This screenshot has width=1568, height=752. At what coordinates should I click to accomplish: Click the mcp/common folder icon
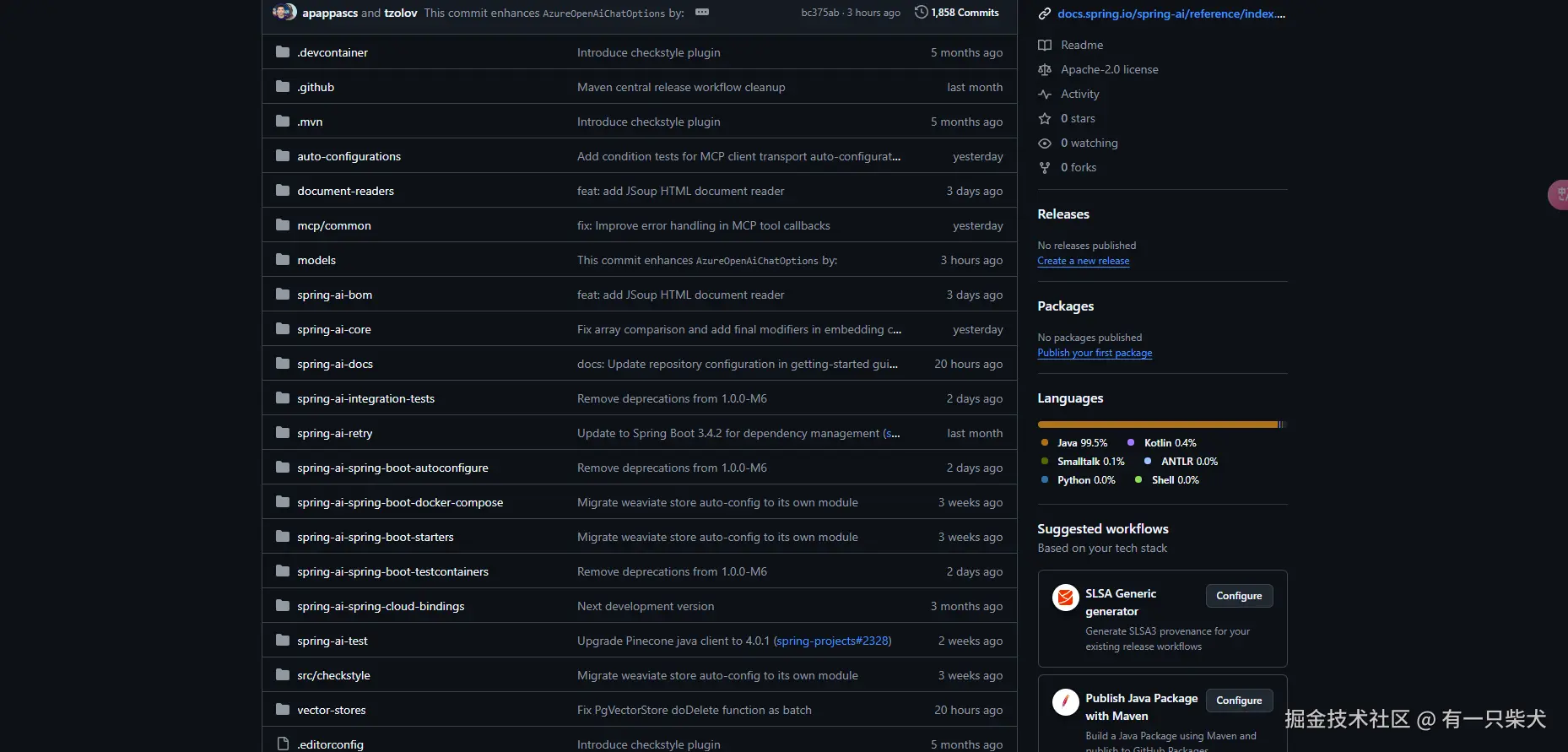pyautogui.click(x=283, y=225)
